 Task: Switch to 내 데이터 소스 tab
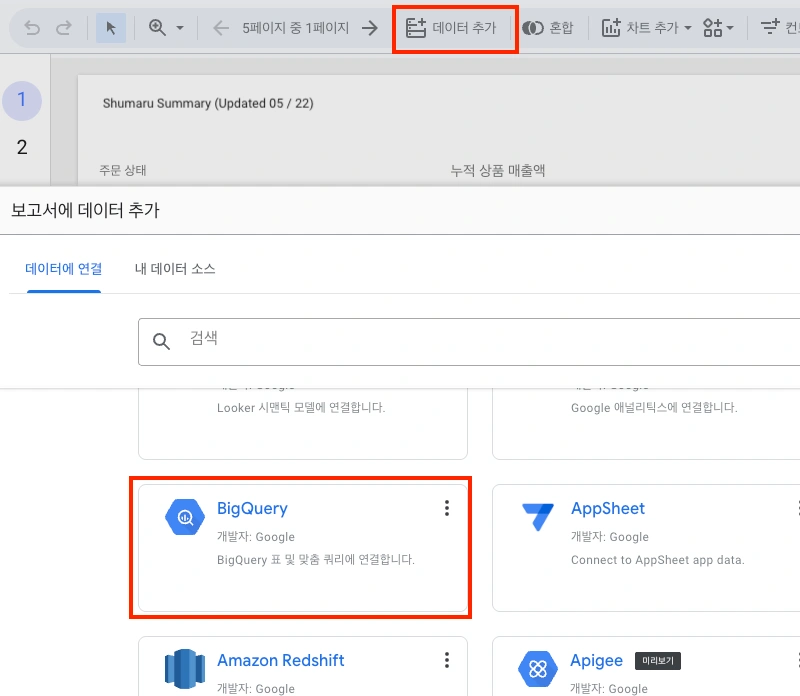tap(175, 269)
